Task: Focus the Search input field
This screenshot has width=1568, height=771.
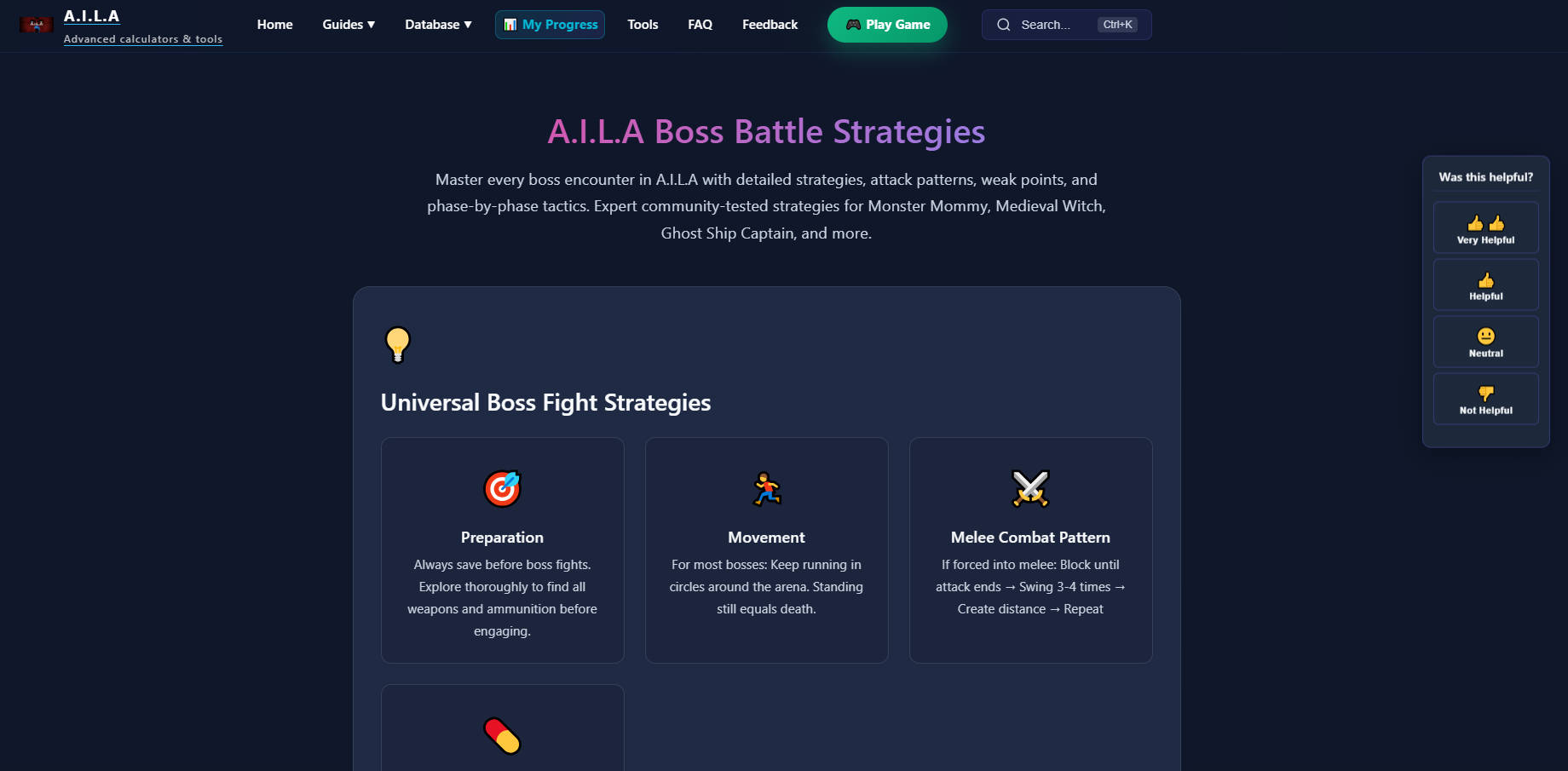Action: tap(1066, 25)
